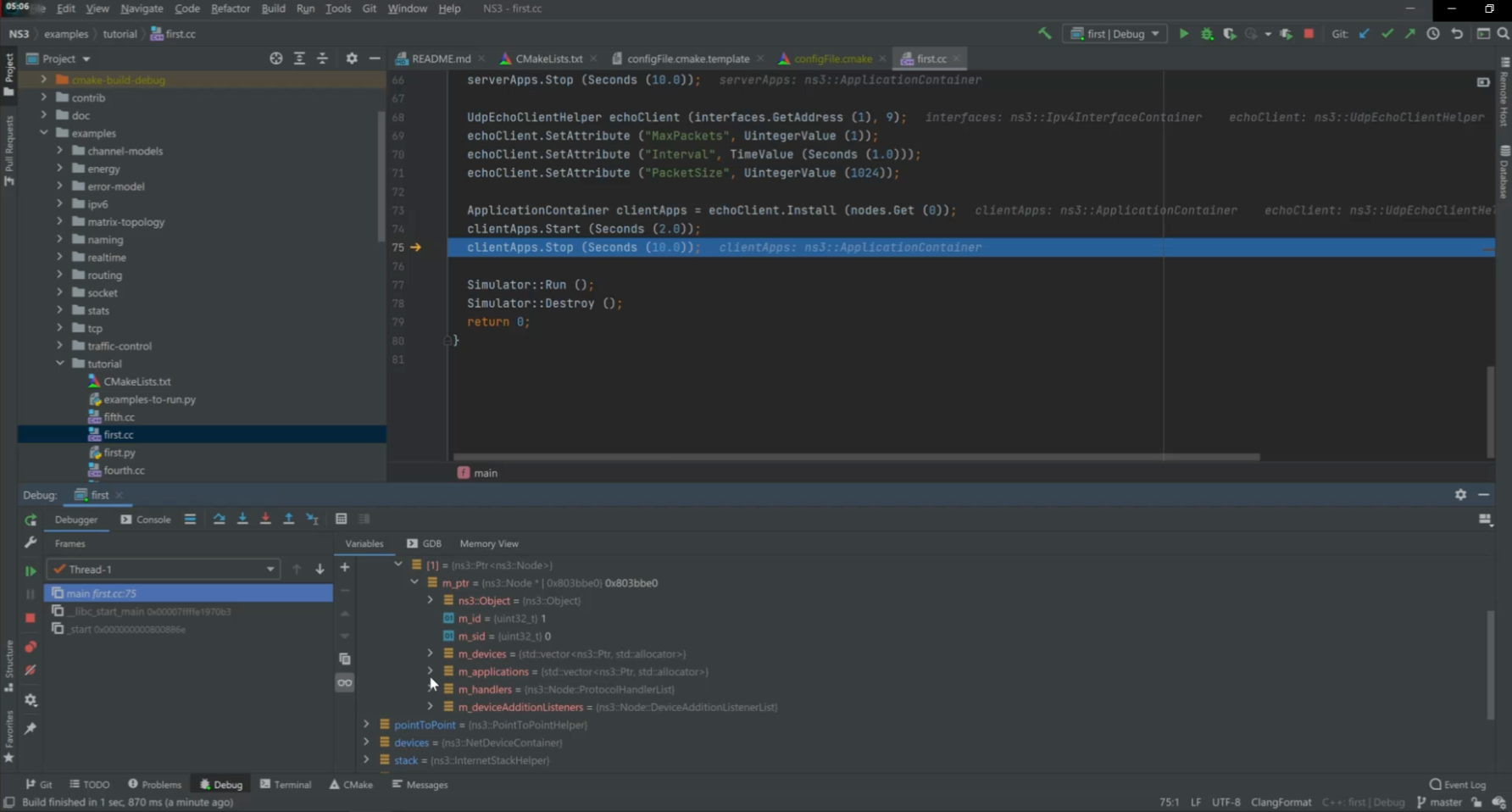Screen dimensions: 1512x812
Task: Expand the m_applications variable node
Action: point(430,671)
